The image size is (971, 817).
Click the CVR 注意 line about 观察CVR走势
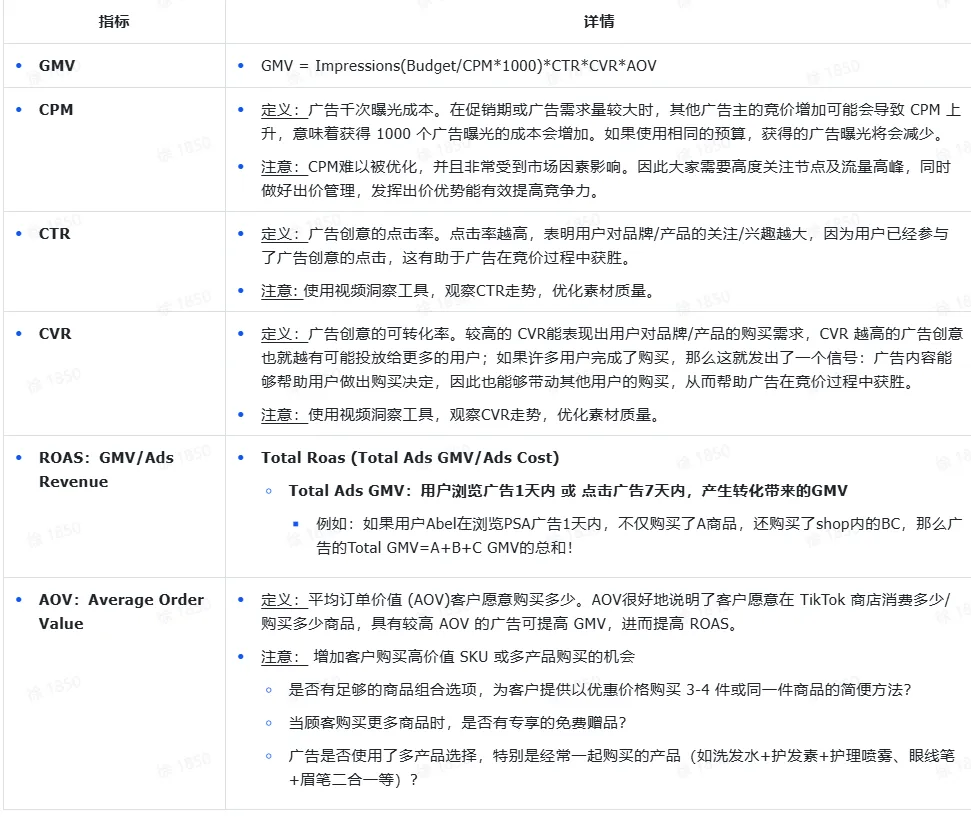(461, 415)
